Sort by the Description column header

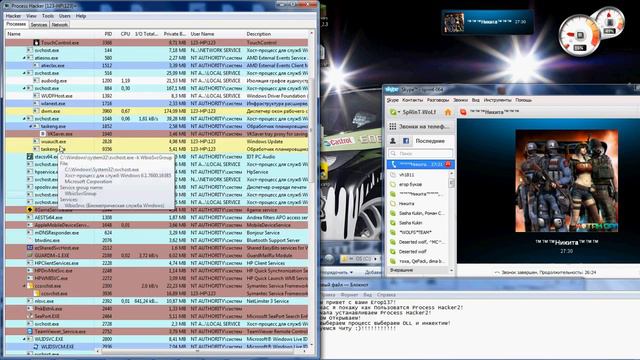coord(258,34)
